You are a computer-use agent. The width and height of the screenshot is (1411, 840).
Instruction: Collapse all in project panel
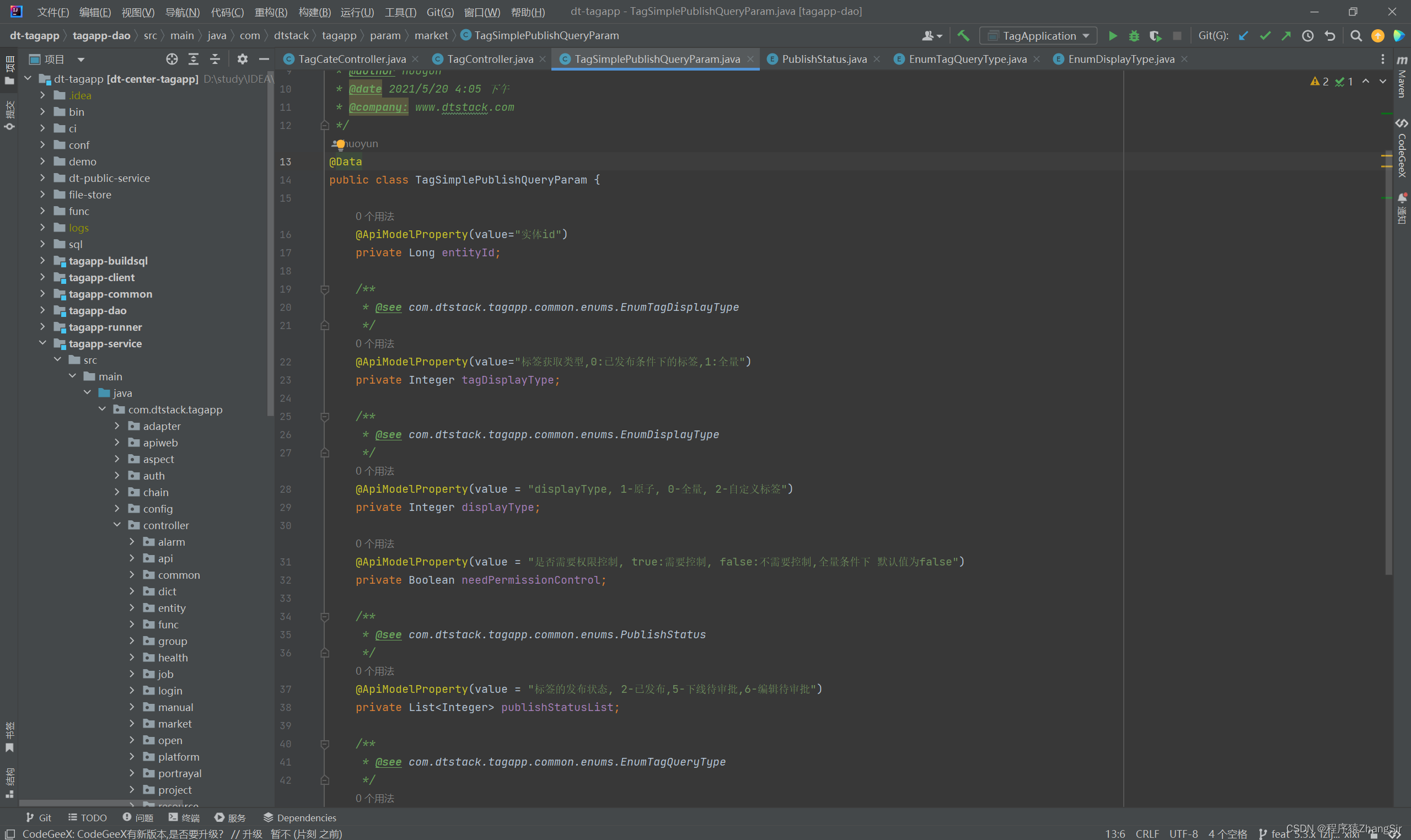[x=215, y=59]
